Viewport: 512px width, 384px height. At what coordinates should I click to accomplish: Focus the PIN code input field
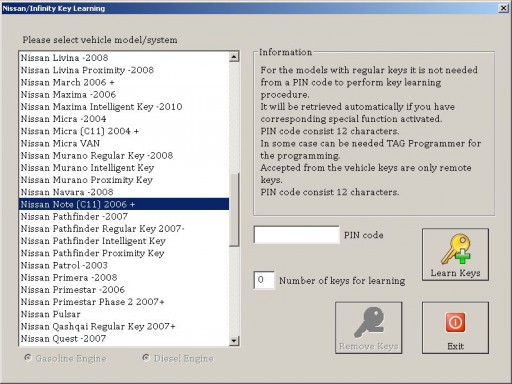tap(296, 235)
